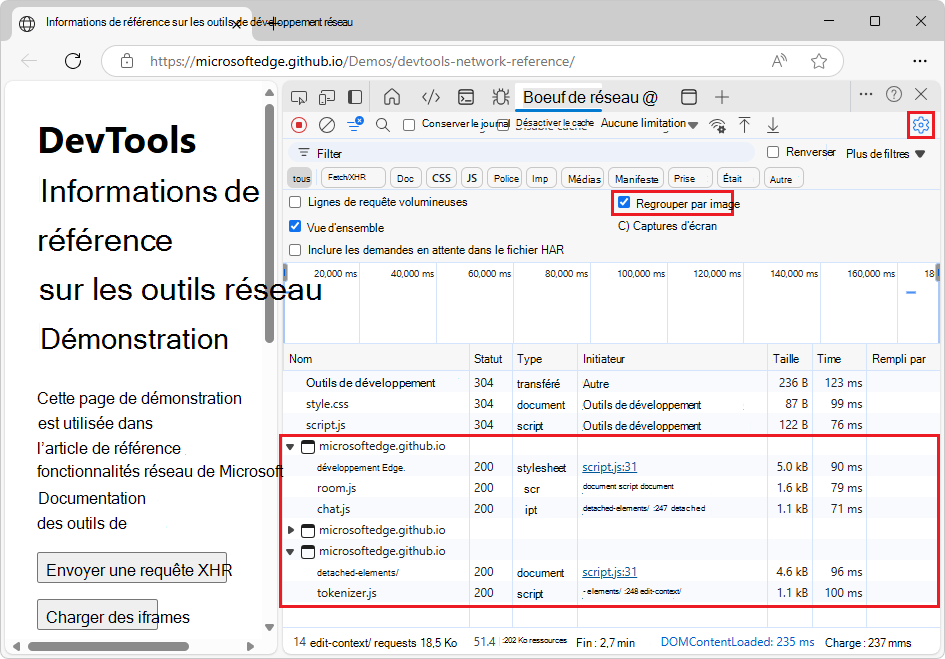Open Plus de filtres dropdown
Viewport: 945px width, 659px height.
885,154
